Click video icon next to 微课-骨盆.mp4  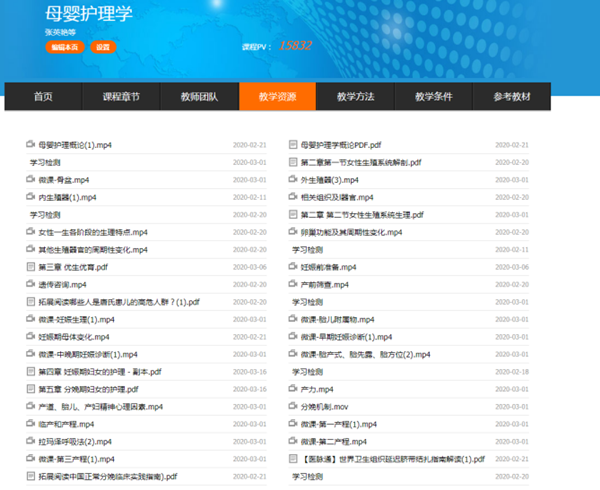coord(30,180)
